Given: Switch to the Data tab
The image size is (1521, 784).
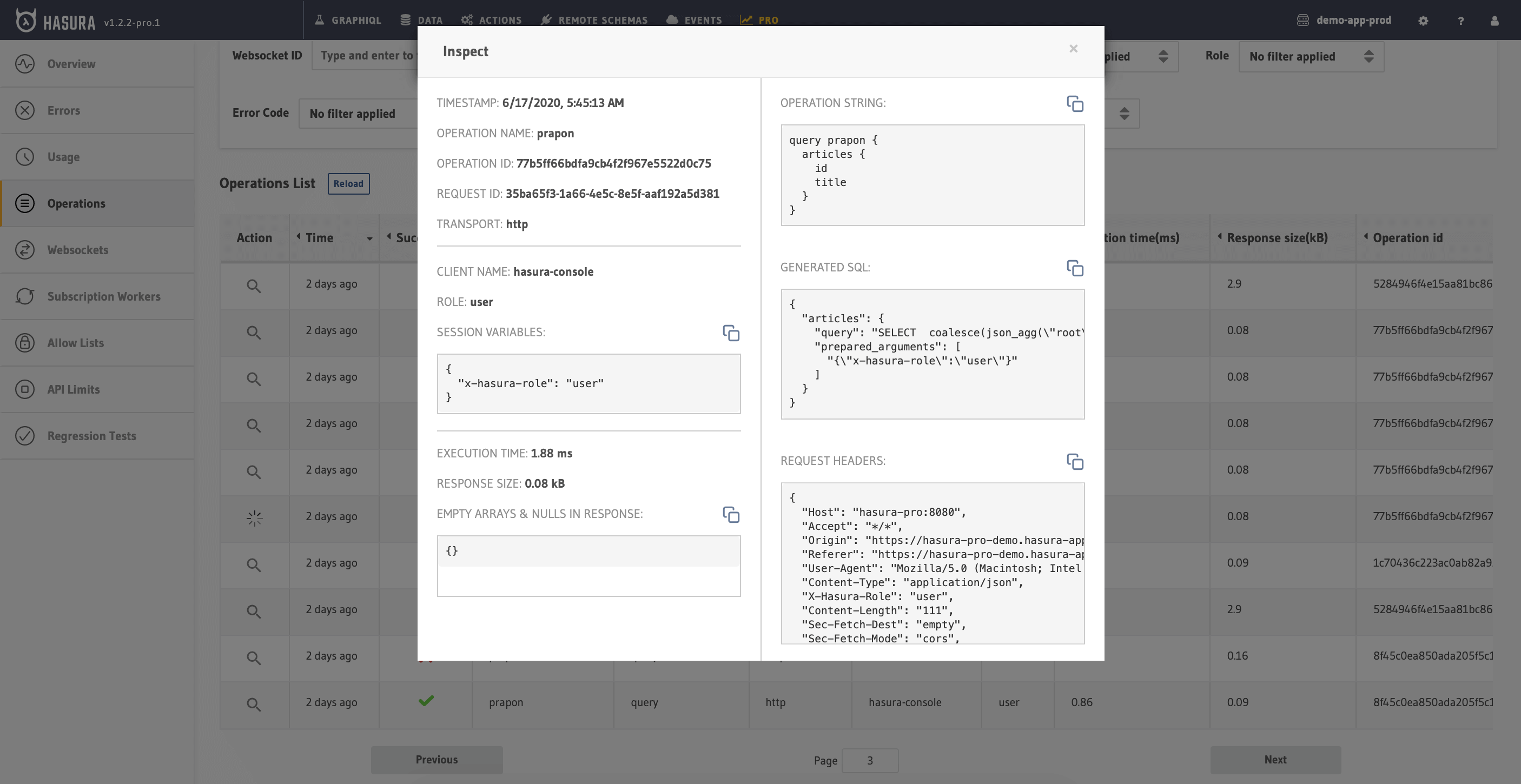Looking at the screenshot, I should (421, 20).
